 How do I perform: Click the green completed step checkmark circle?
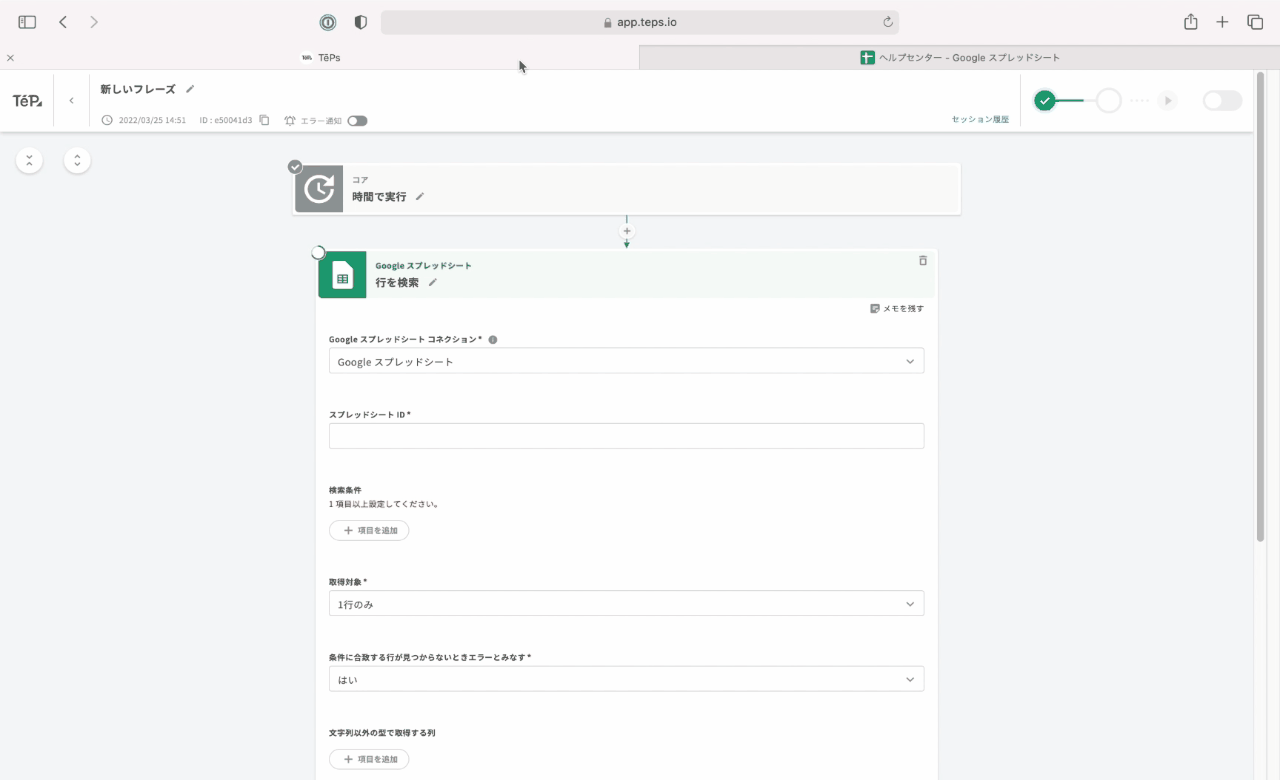coord(1045,100)
